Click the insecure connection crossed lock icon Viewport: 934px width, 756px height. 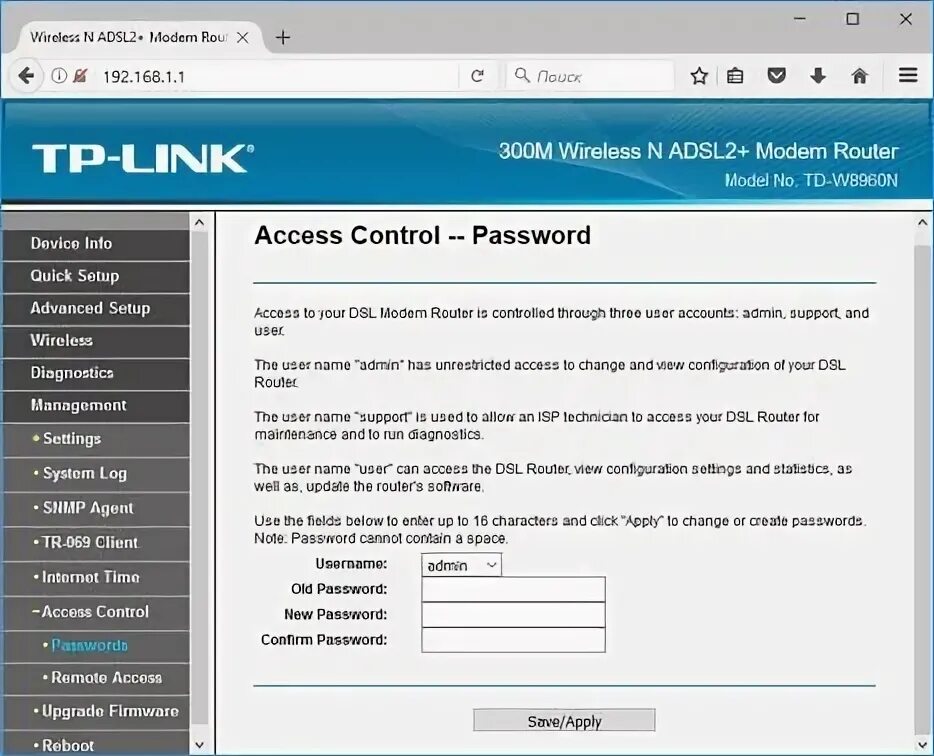pos(80,76)
